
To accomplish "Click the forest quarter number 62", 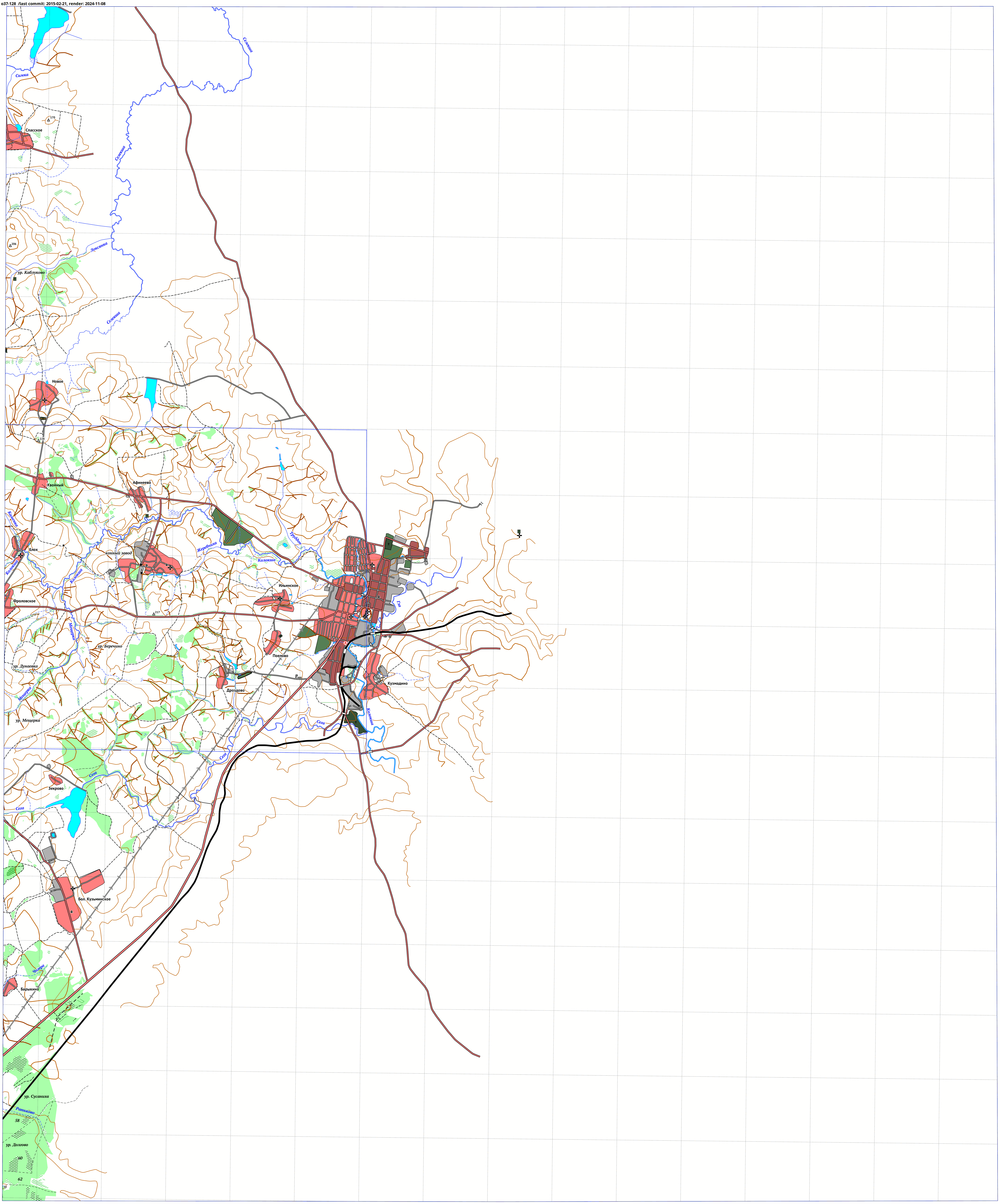I will [20, 1179].
